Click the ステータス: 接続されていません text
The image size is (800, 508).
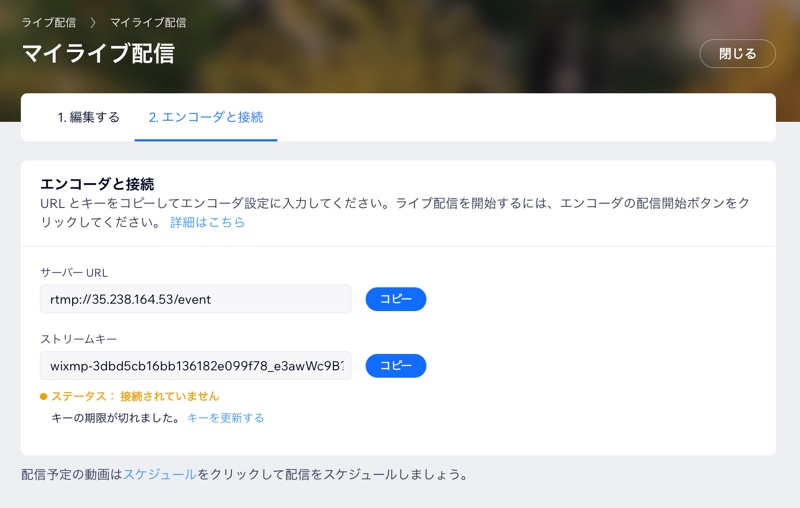click(x=135, y=397)
